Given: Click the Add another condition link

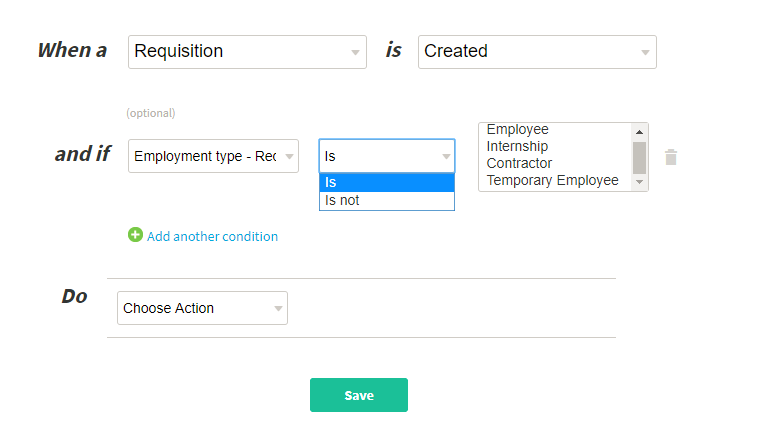Looking at the screenshot, I should (x=212, y=236).
